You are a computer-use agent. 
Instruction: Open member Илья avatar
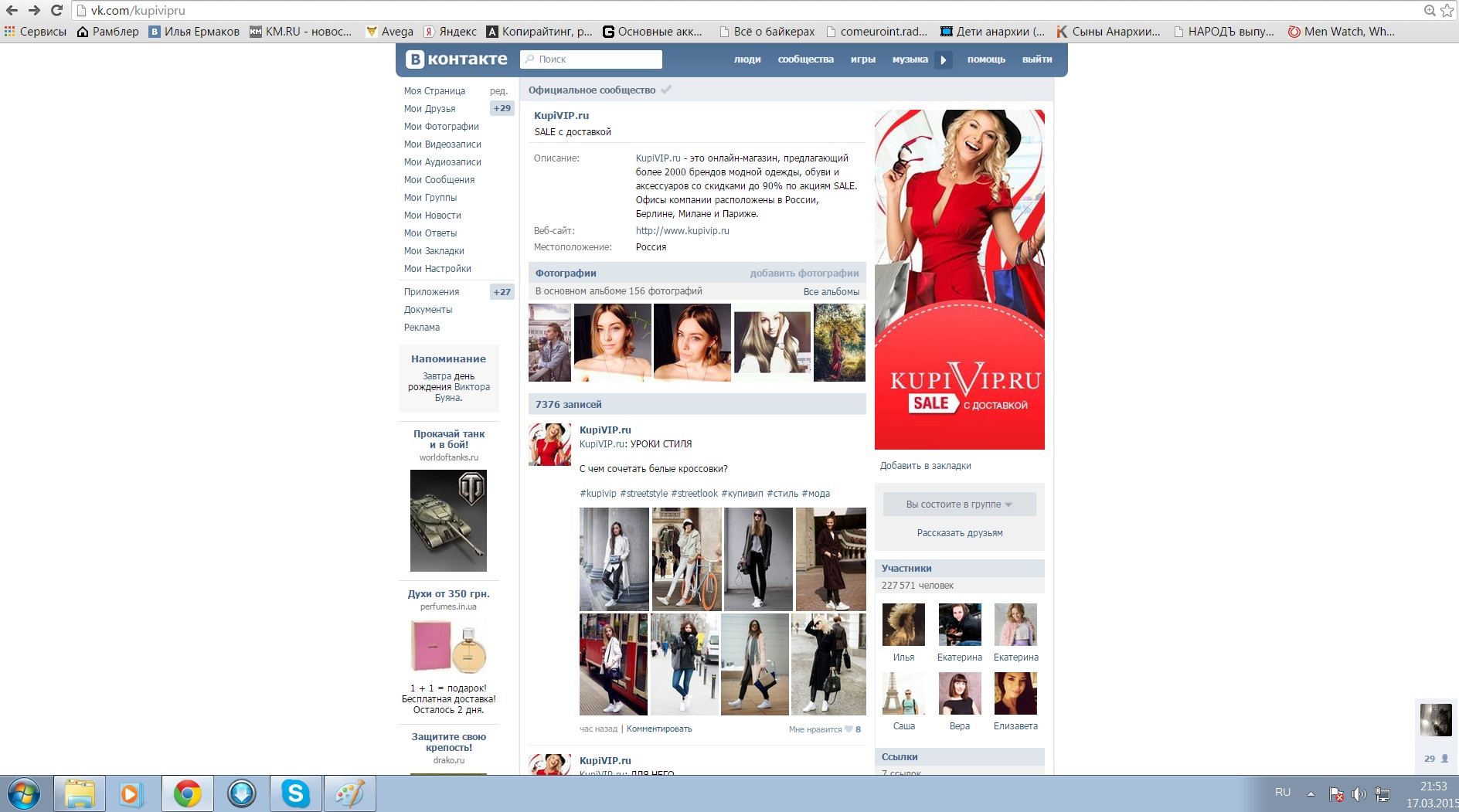[x=903, y=624]
